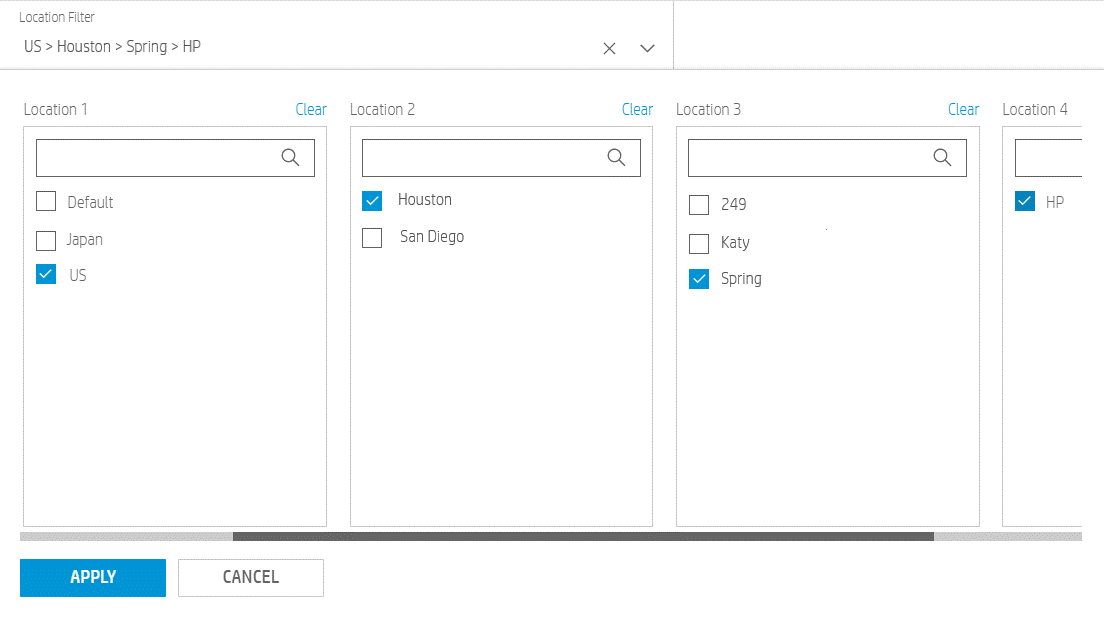Clear the filter using the X icon
This screenshot has width=1104, height=619.
pyautogui.click(x=609, y=47)
